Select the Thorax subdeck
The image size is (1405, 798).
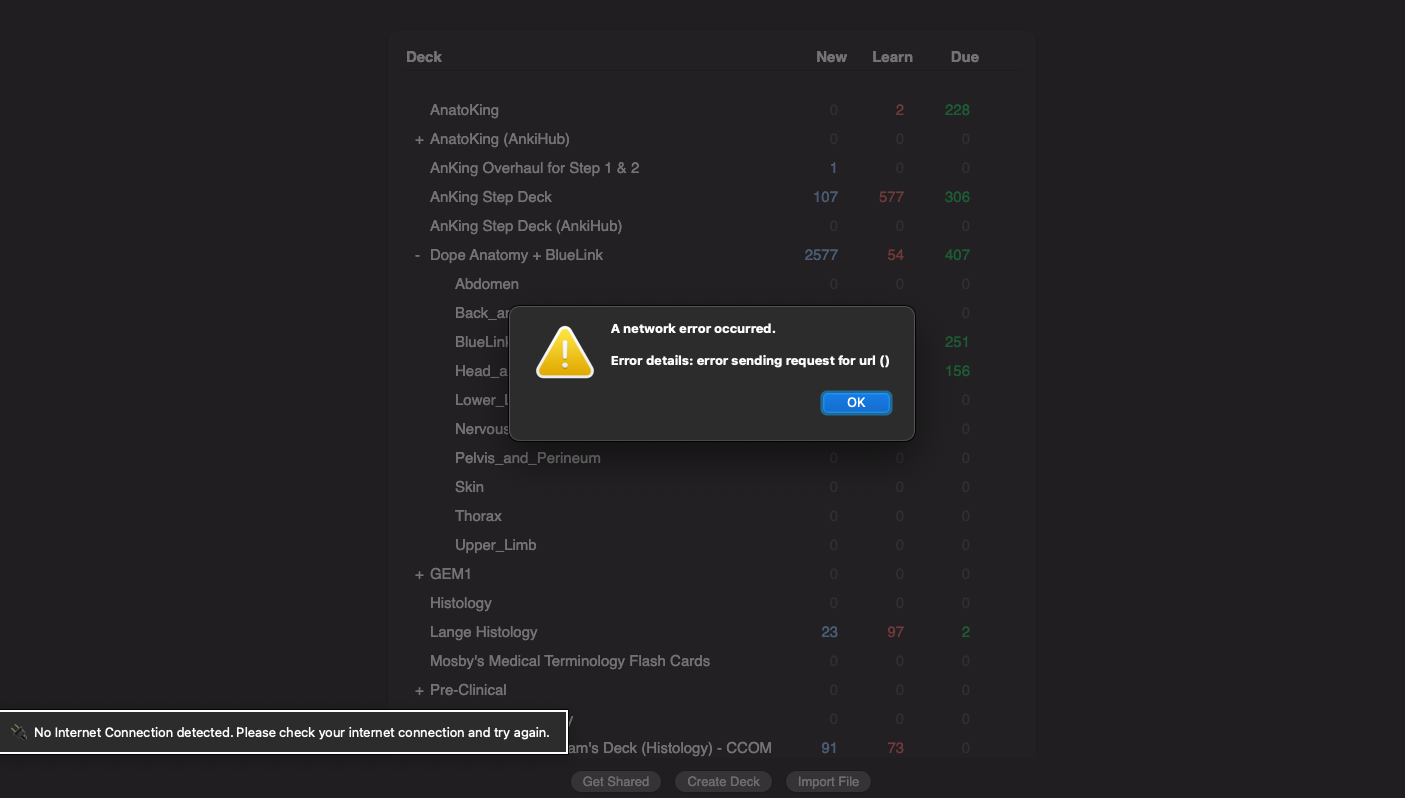478,516
